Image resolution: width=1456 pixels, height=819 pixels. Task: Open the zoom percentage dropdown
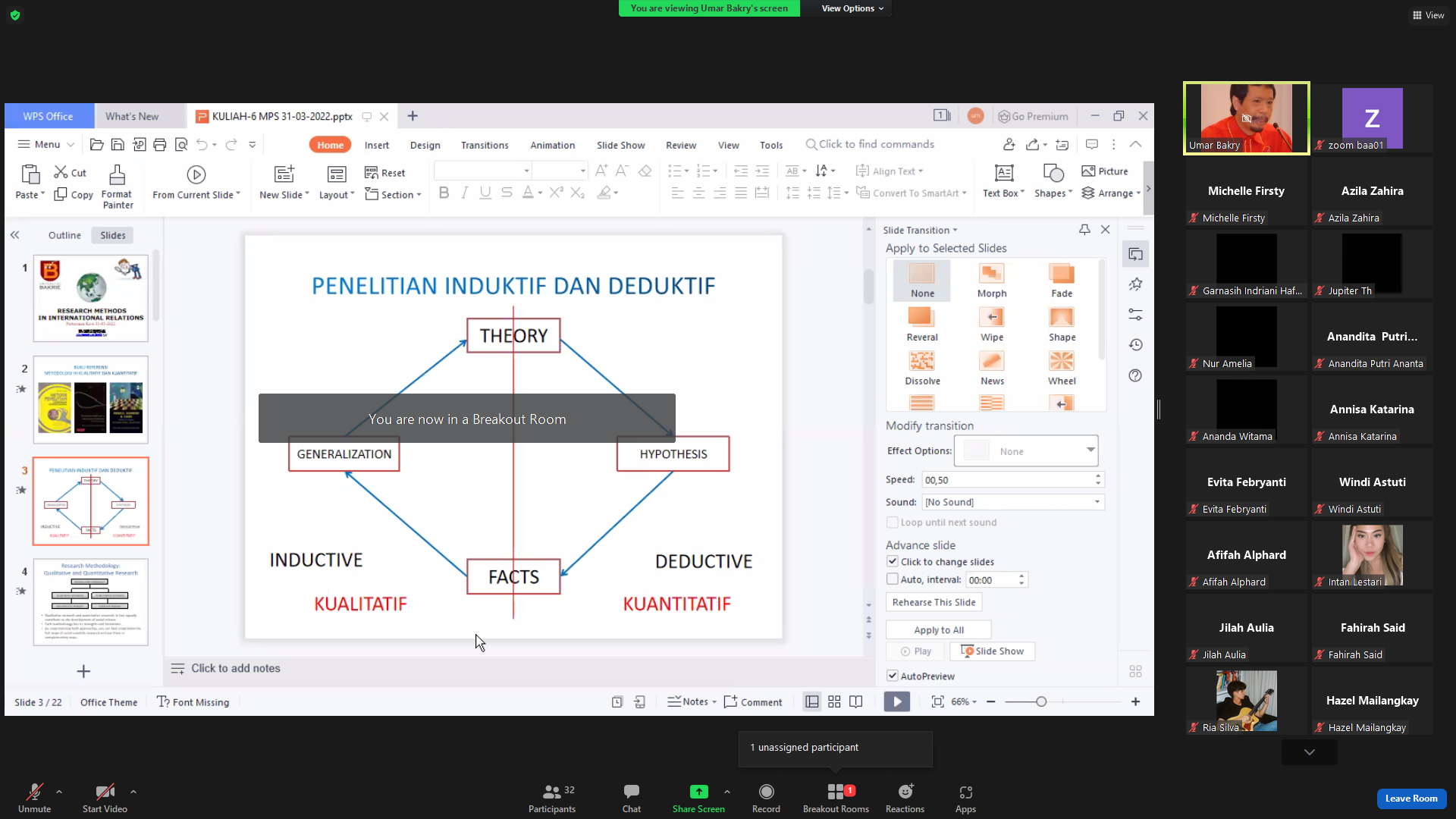pos(964,702)
